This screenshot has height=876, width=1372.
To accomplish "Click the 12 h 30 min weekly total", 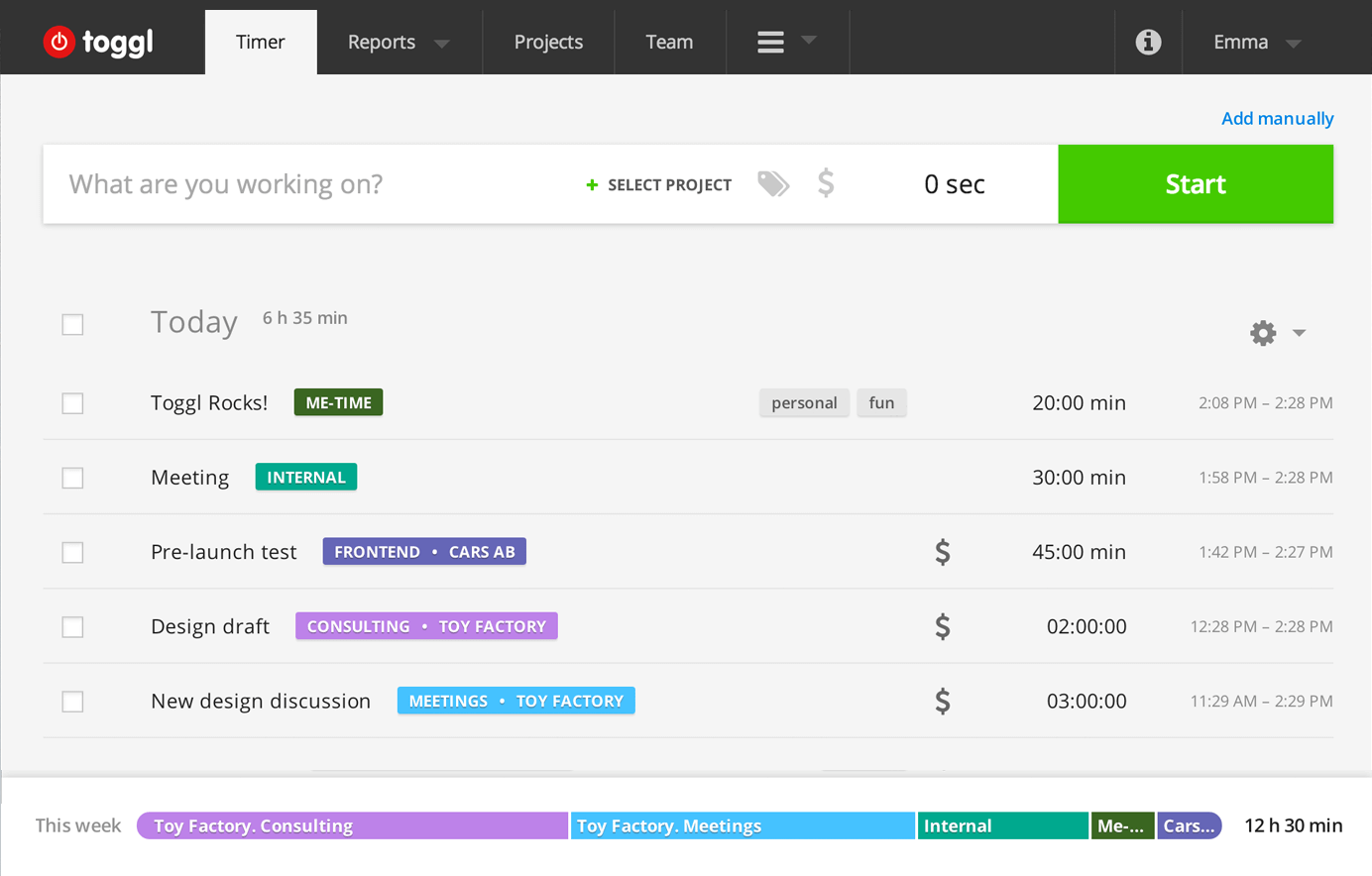I will point(1293,825).
